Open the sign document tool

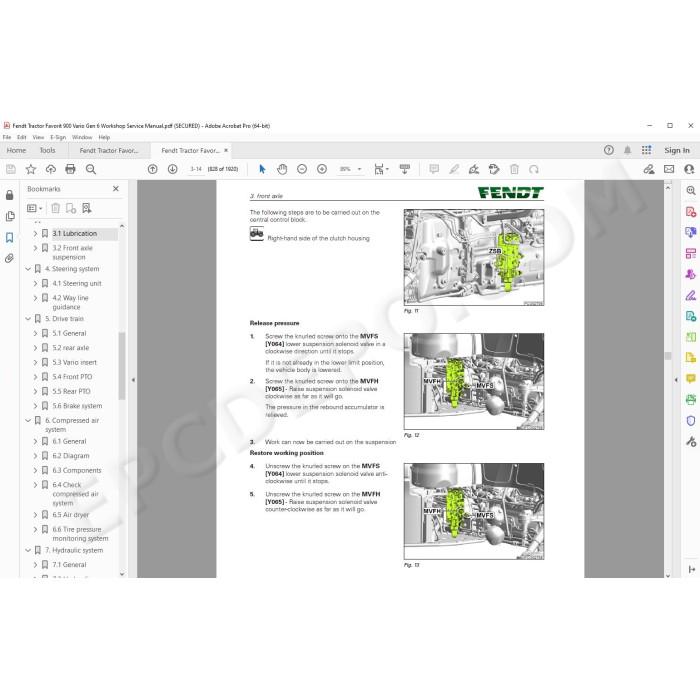[x=474, y=169]
